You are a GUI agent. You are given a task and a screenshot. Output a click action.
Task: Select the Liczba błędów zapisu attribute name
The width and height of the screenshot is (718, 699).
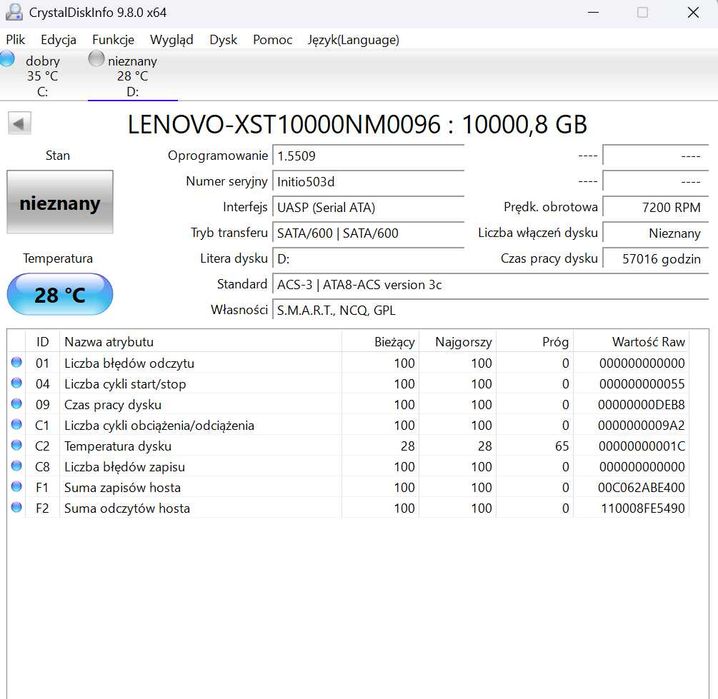coord(125,467)
